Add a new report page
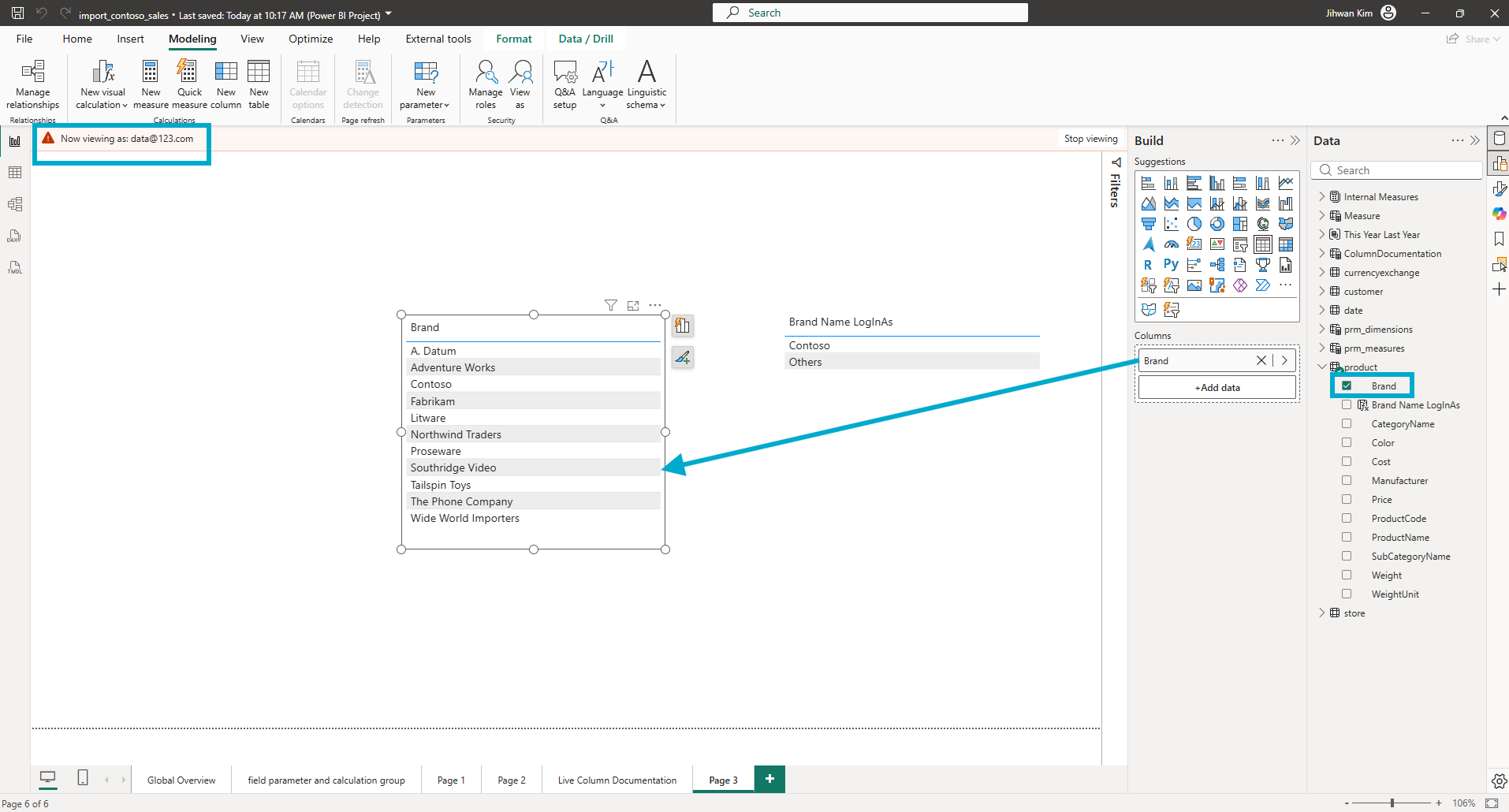The height and width of the screenshot is (812, 1509). [x=769, y=779]
